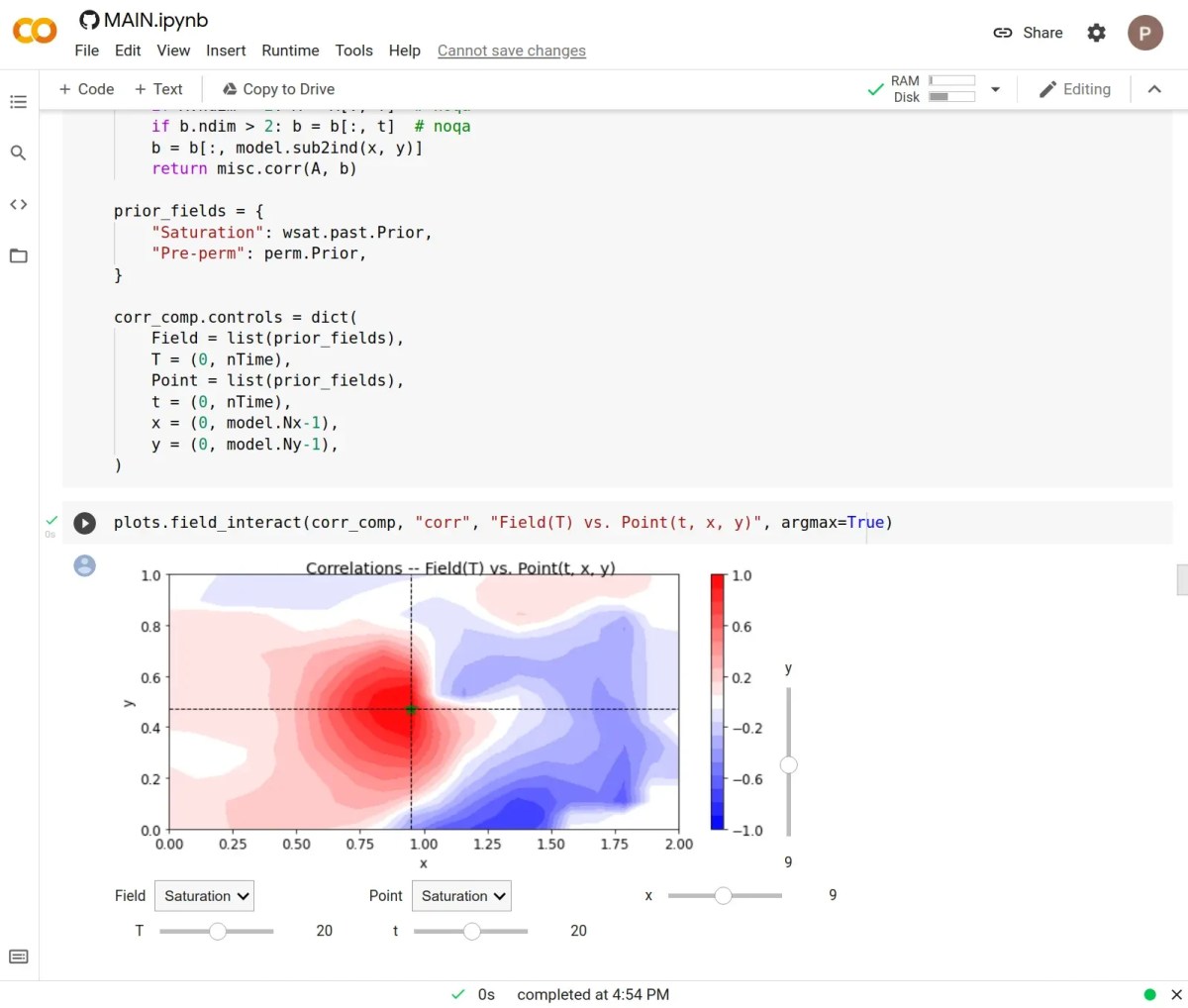
Task: Open the Insert menu
Action: [226, 50]
